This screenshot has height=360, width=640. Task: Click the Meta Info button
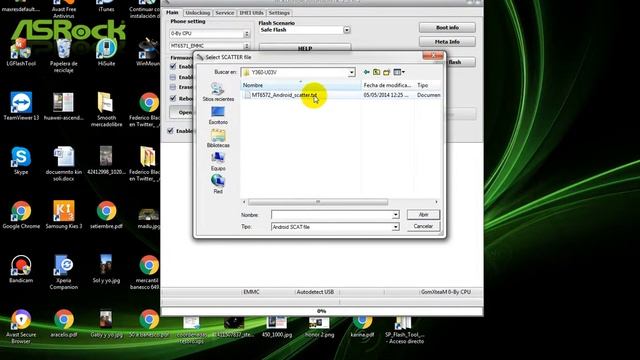(447, 42)
